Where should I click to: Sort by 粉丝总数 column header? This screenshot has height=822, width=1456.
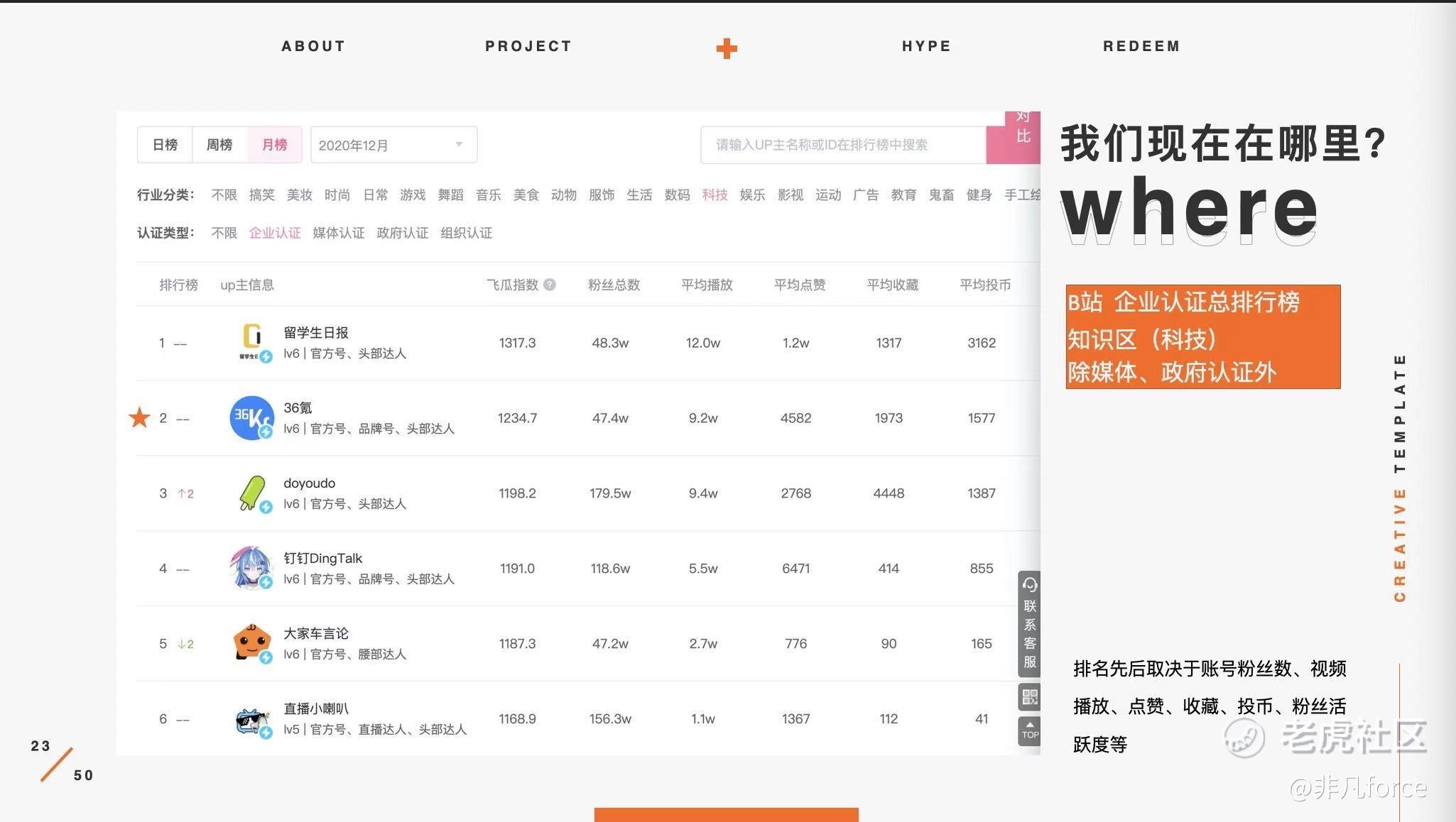[x=614, y=285]
